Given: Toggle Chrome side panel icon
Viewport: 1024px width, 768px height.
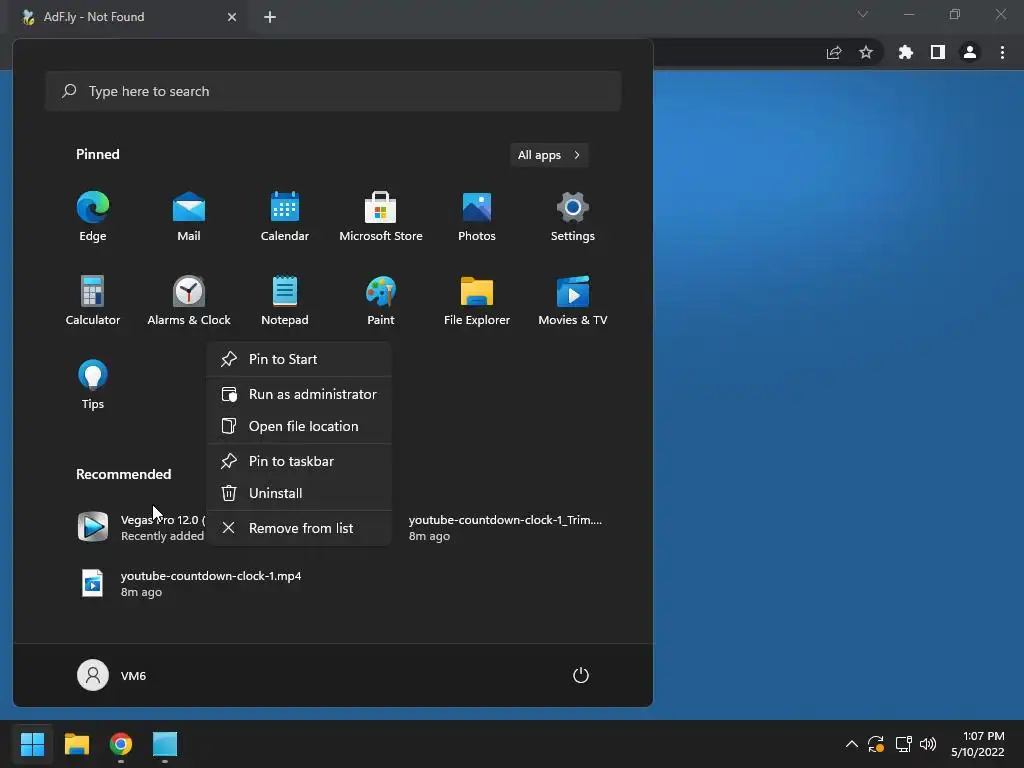Looking at the screenshot, I should pos(938,52).
